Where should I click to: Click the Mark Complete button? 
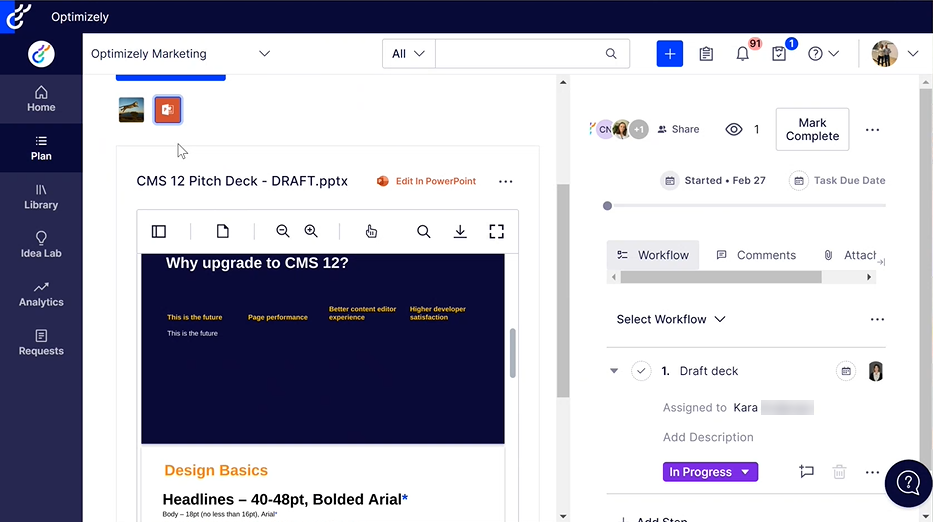812,129
